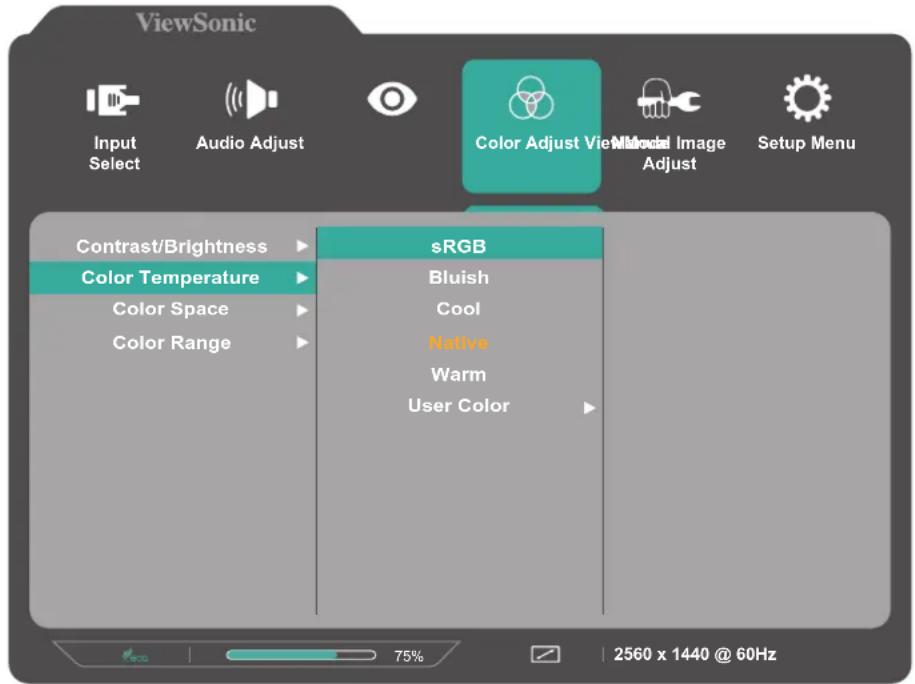Select the Input Select plug icon
915x684 pixels.
point(113,100)
